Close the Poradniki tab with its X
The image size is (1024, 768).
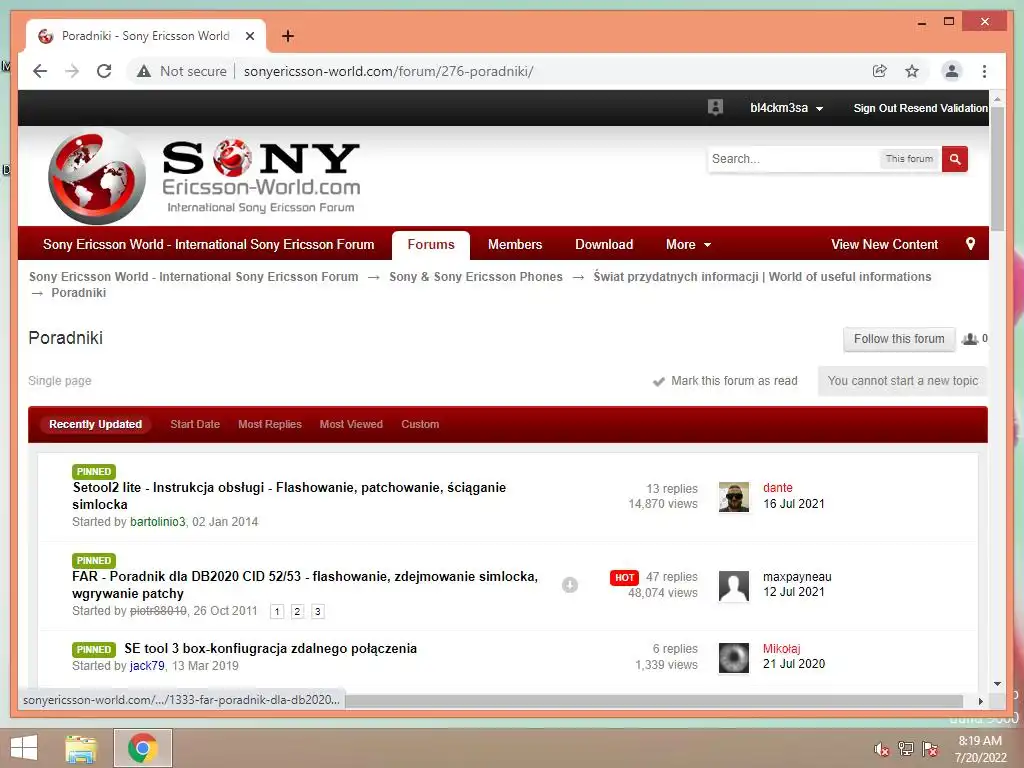pos(249,36)
